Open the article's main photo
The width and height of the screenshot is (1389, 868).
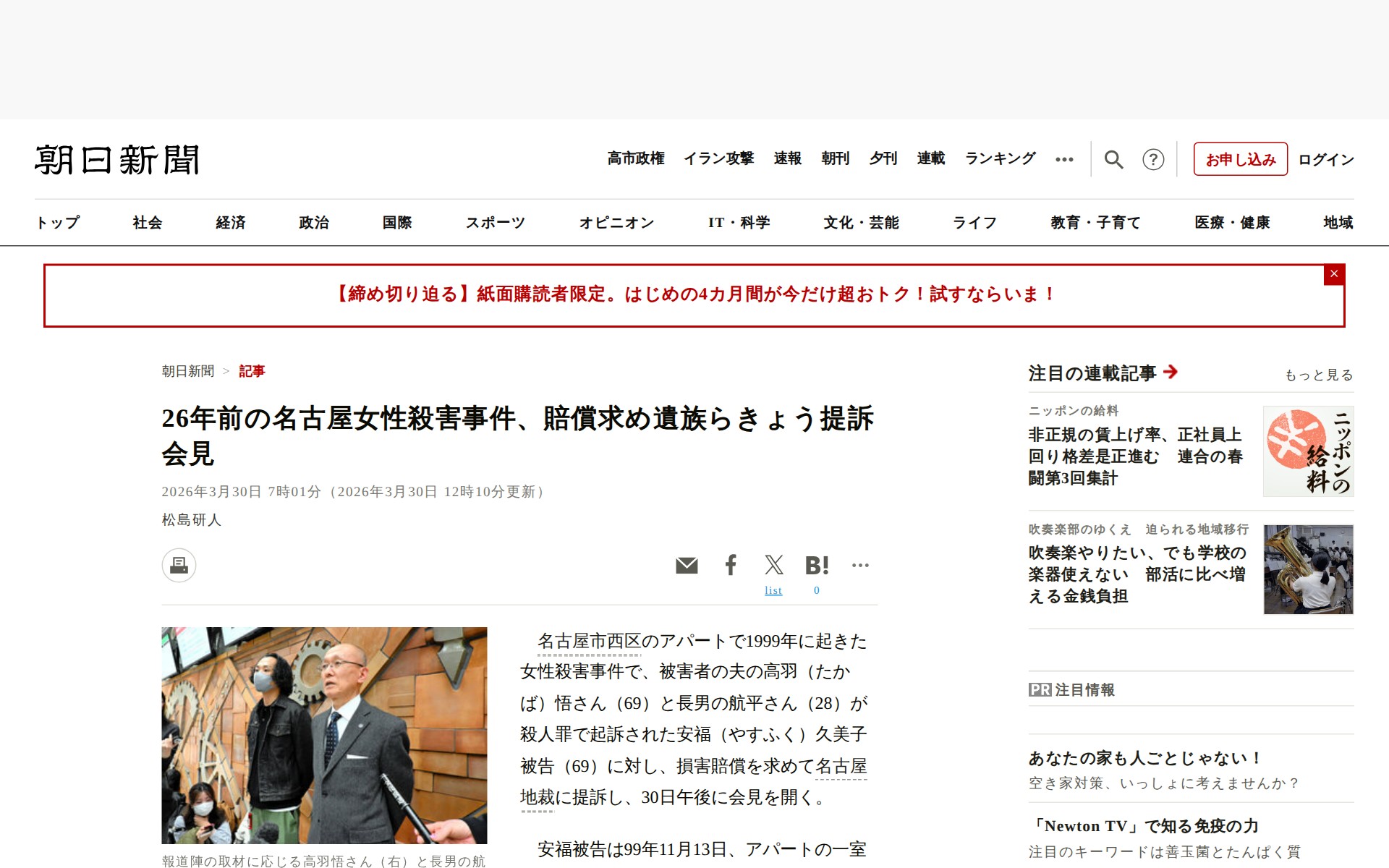click(x=324, y=735)
